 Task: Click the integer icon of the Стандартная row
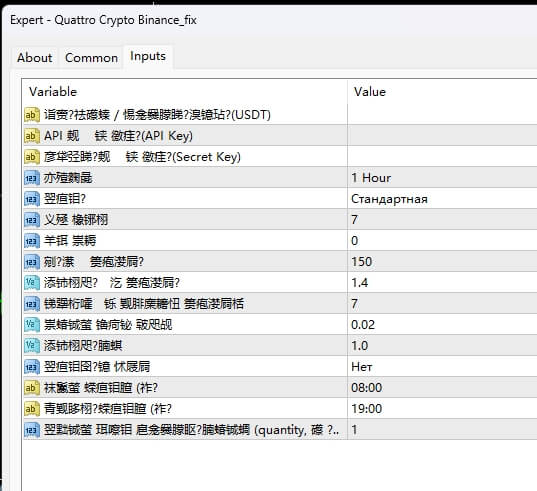pos(32,199)
